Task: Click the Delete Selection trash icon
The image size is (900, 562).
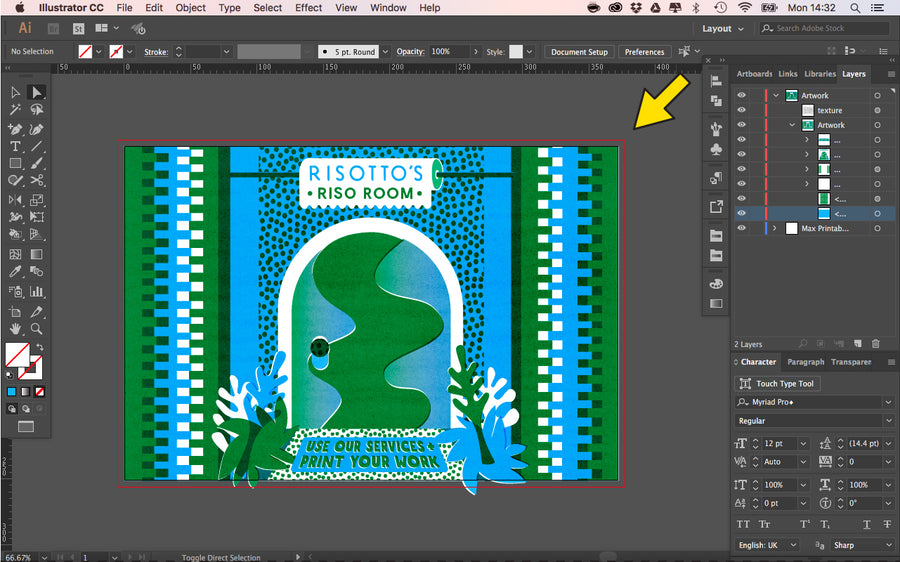Action: (x=875, y=344)
